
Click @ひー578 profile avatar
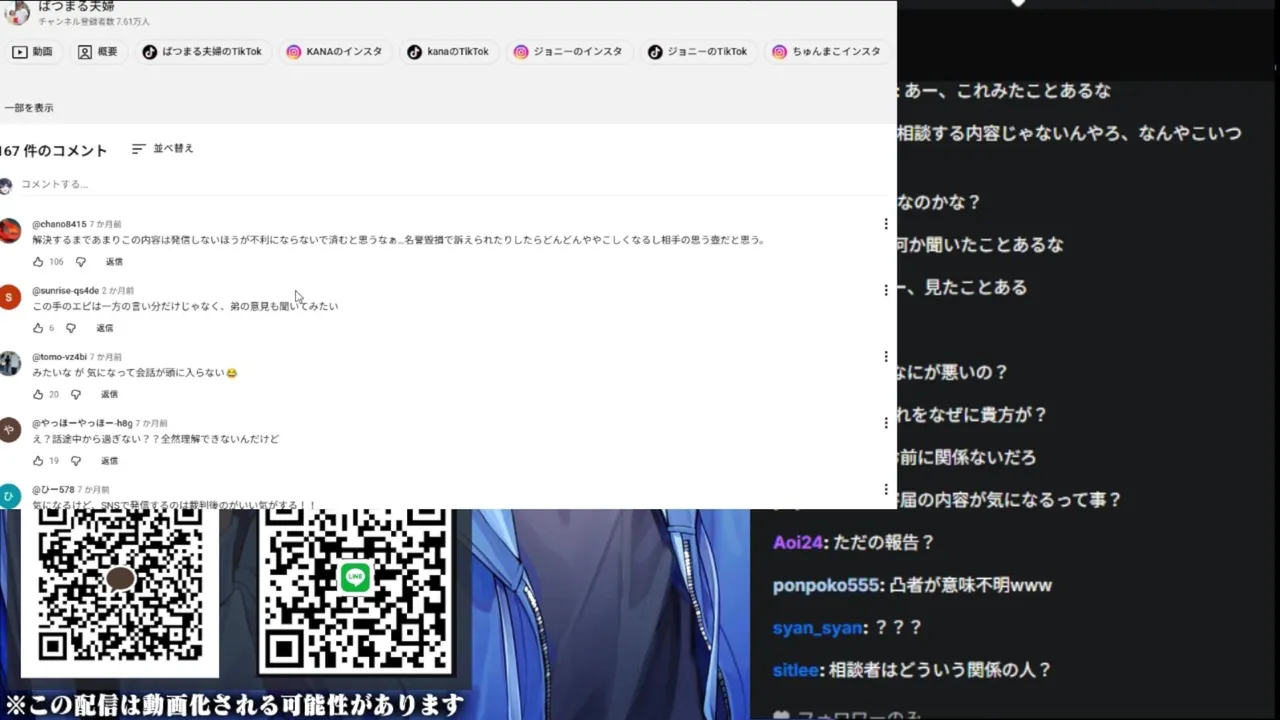tap(10, 496)
